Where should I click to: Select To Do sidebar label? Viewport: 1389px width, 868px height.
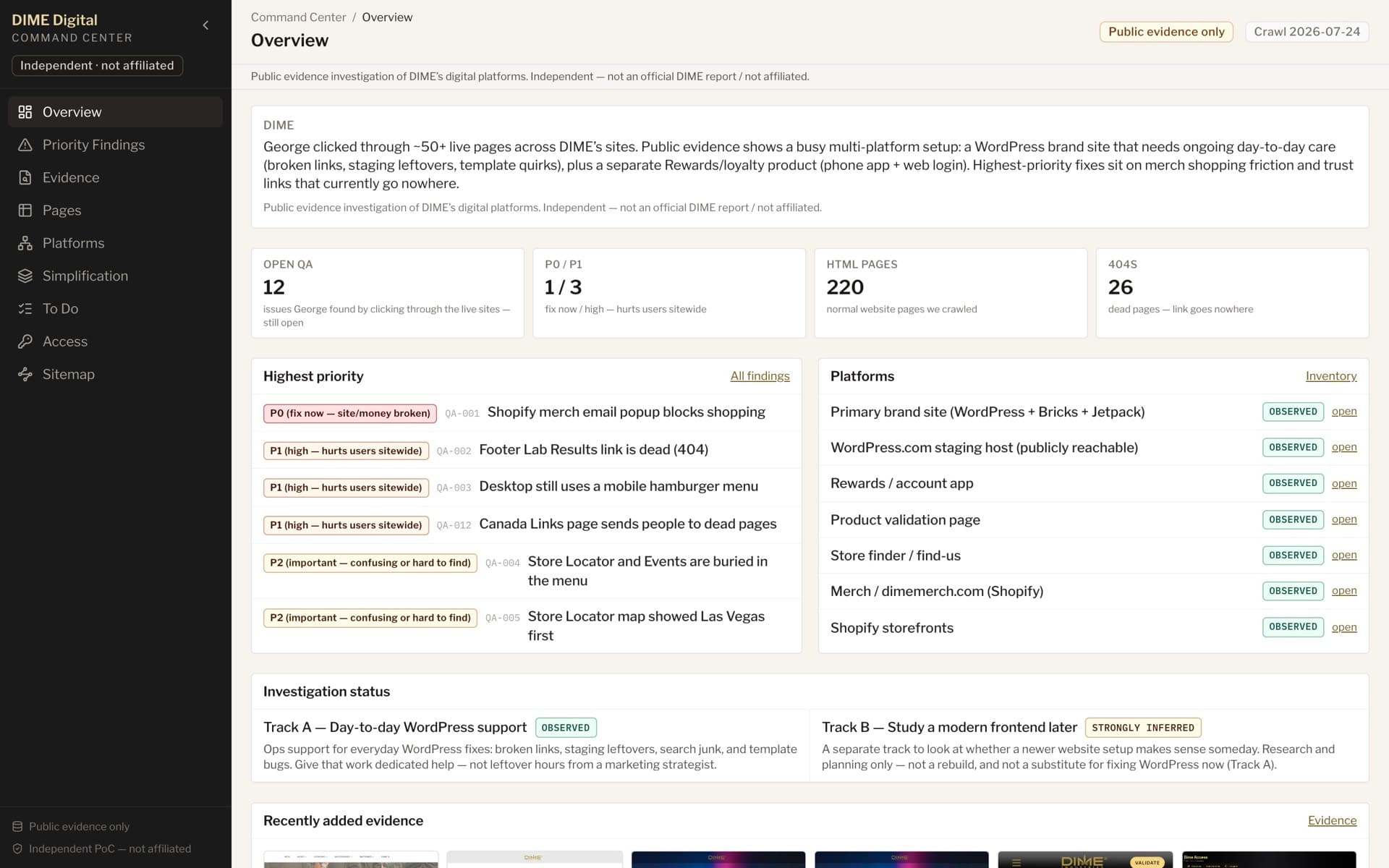click(x=60, y=309)
